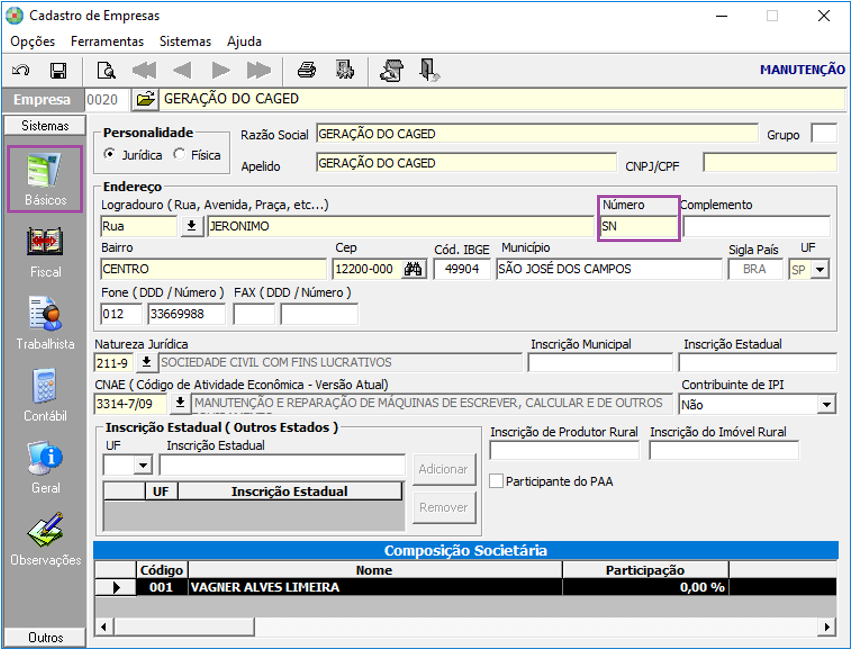Click the printer icon in toolbar
This screenshot has height=651, width=851.
(307, 70)
